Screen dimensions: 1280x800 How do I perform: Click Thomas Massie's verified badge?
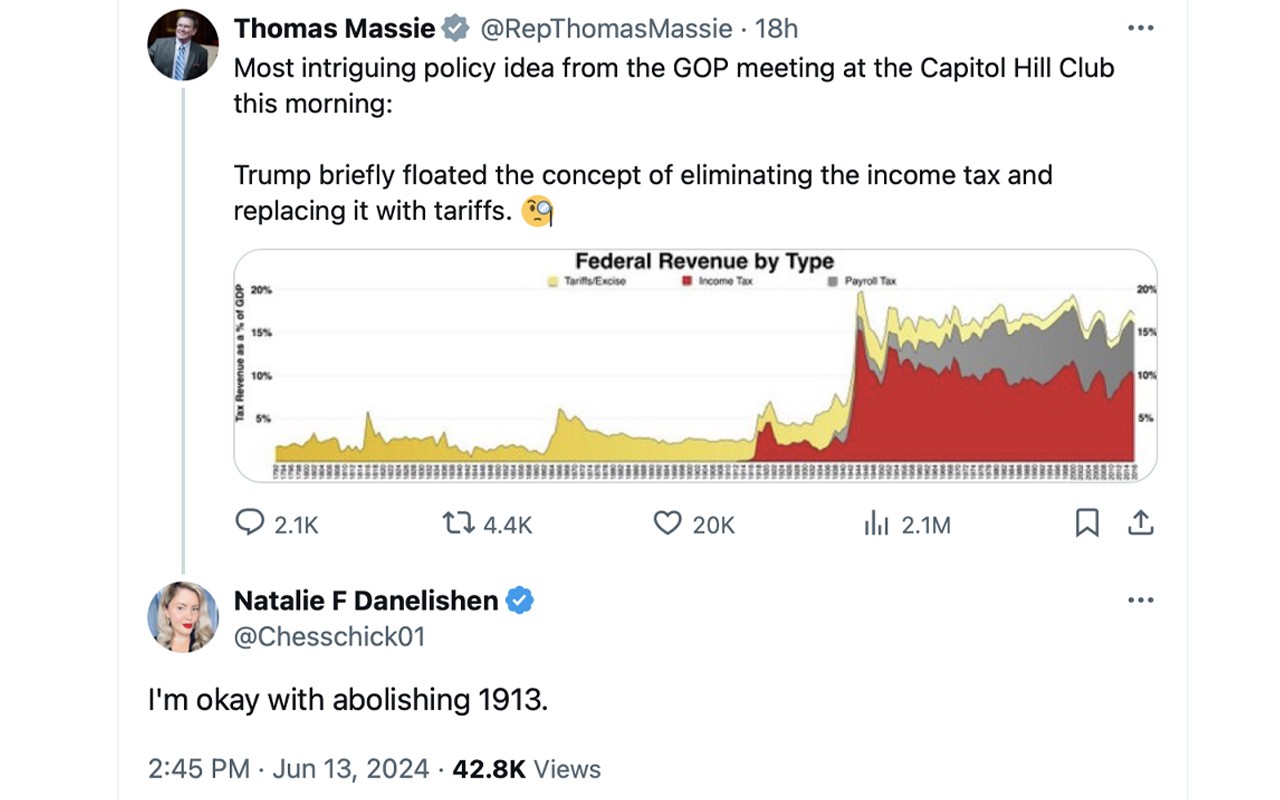point(455,29)
